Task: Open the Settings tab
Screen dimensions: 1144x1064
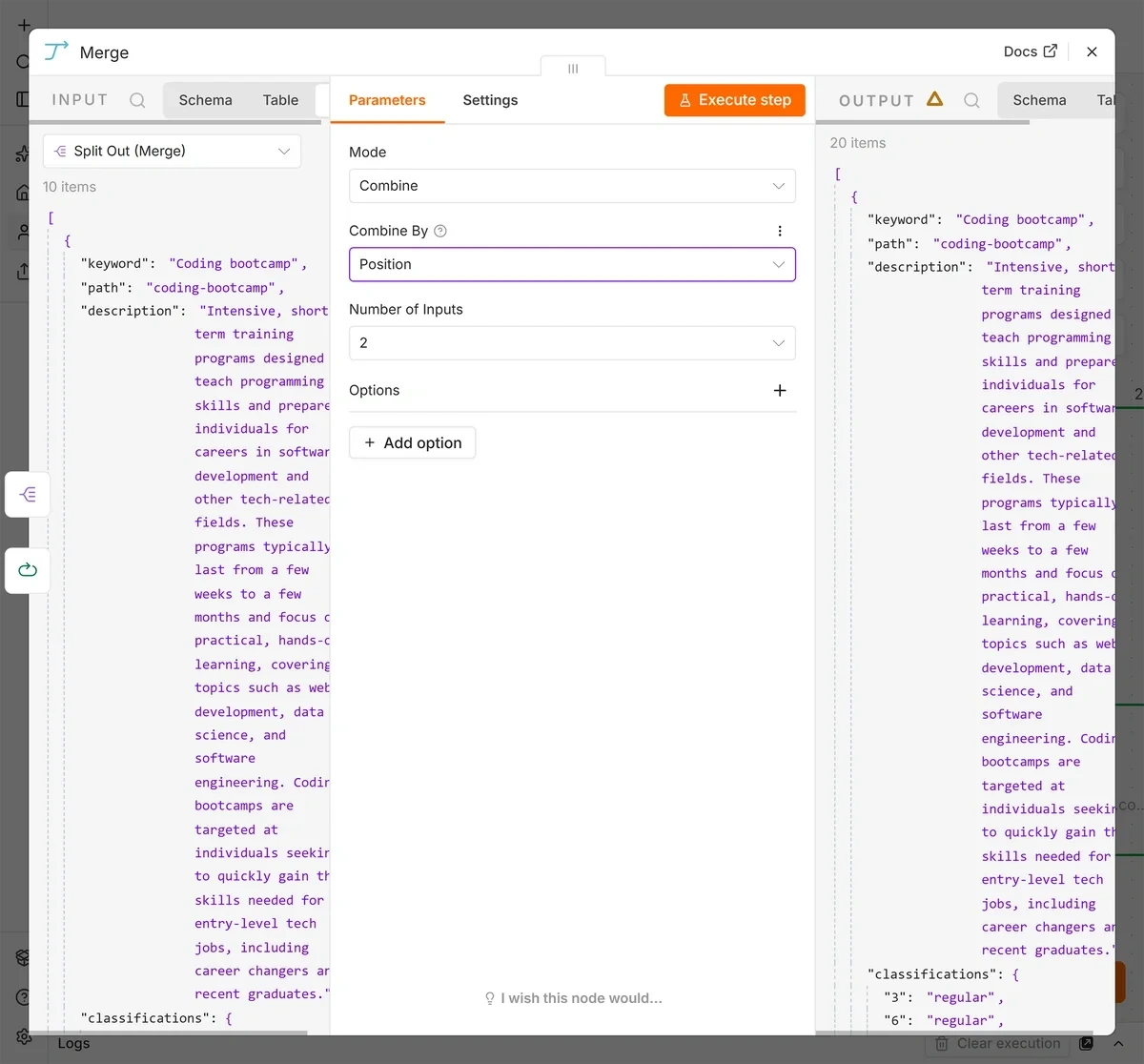Action: pos(490,100)
